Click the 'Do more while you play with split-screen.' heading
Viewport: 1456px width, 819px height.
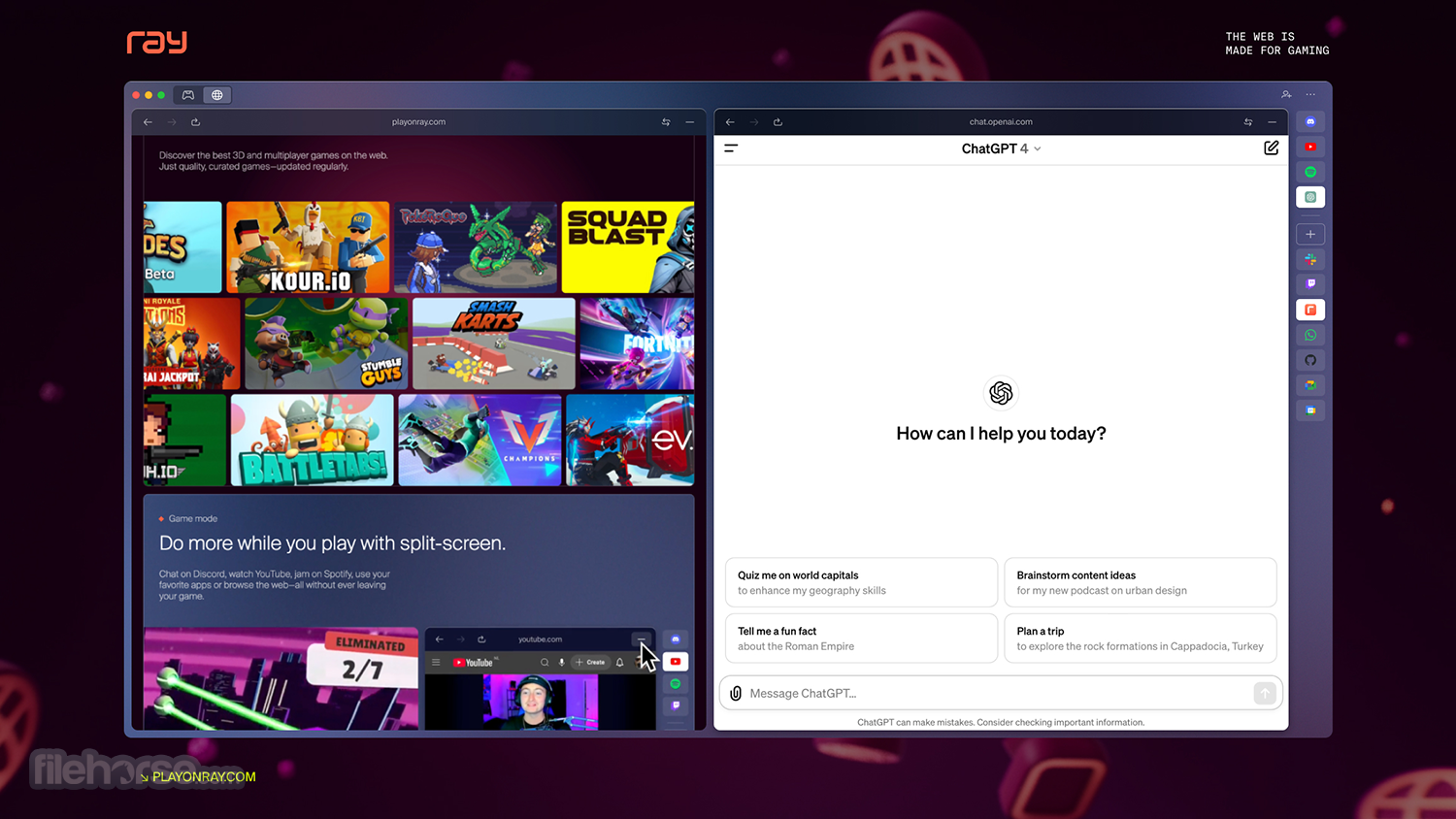(332, 543)
